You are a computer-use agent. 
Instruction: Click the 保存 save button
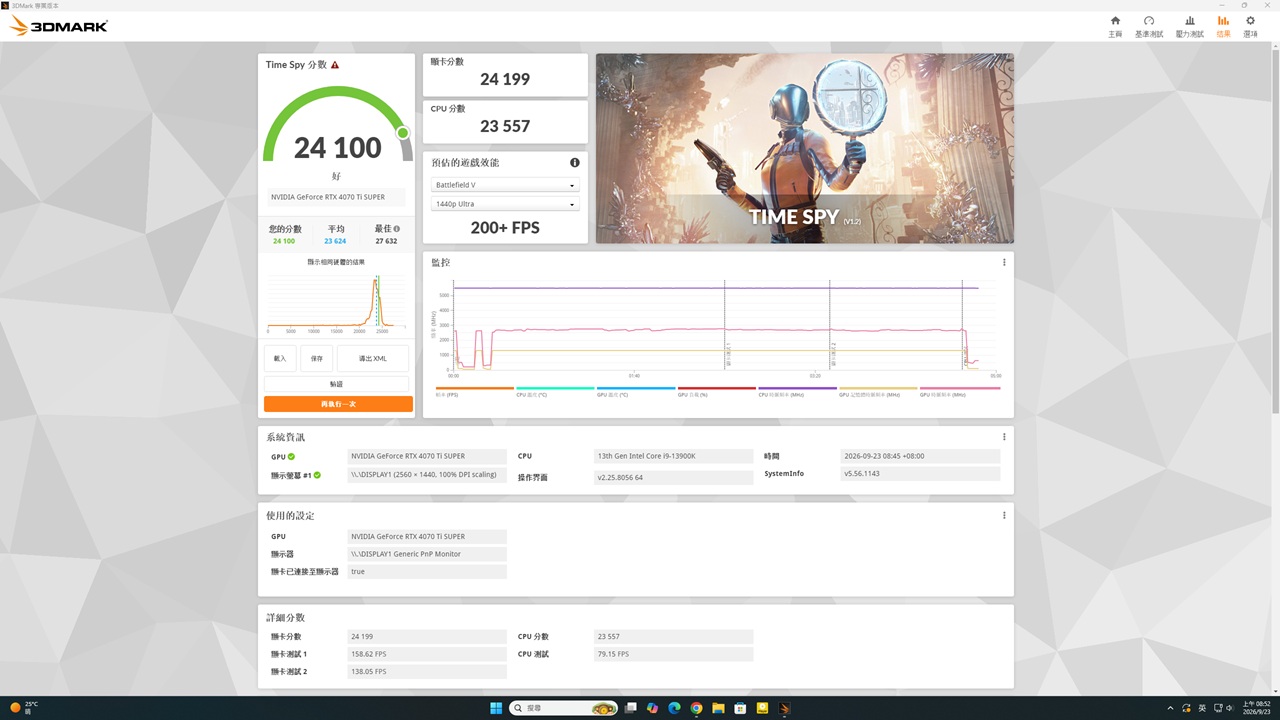[316, 358]
